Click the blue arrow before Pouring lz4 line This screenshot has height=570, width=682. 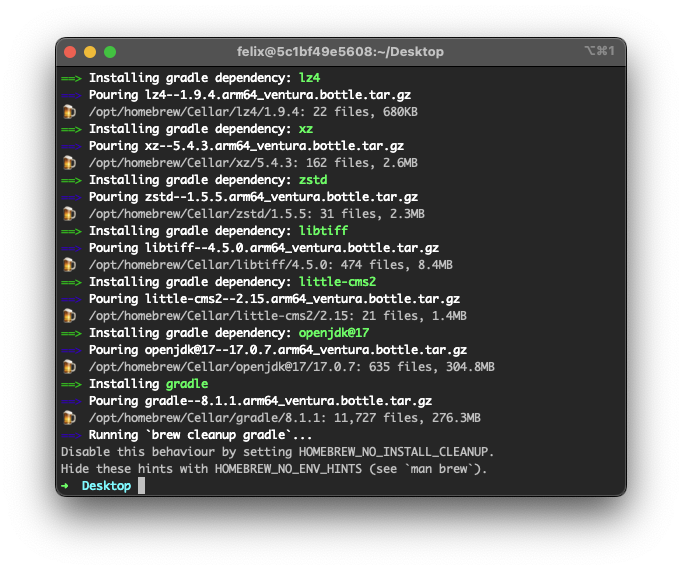click(71, 96)
